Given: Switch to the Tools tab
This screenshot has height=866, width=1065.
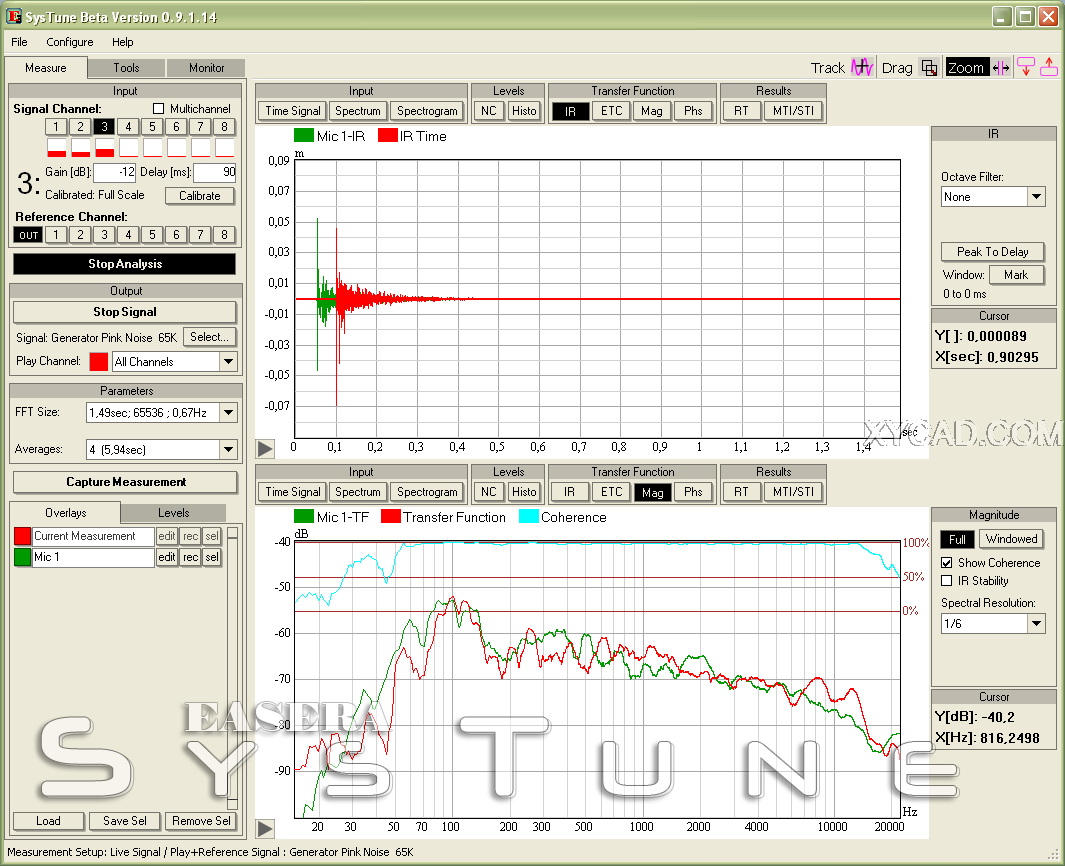Looking at the screenshot, I should (x=126, y=68).
